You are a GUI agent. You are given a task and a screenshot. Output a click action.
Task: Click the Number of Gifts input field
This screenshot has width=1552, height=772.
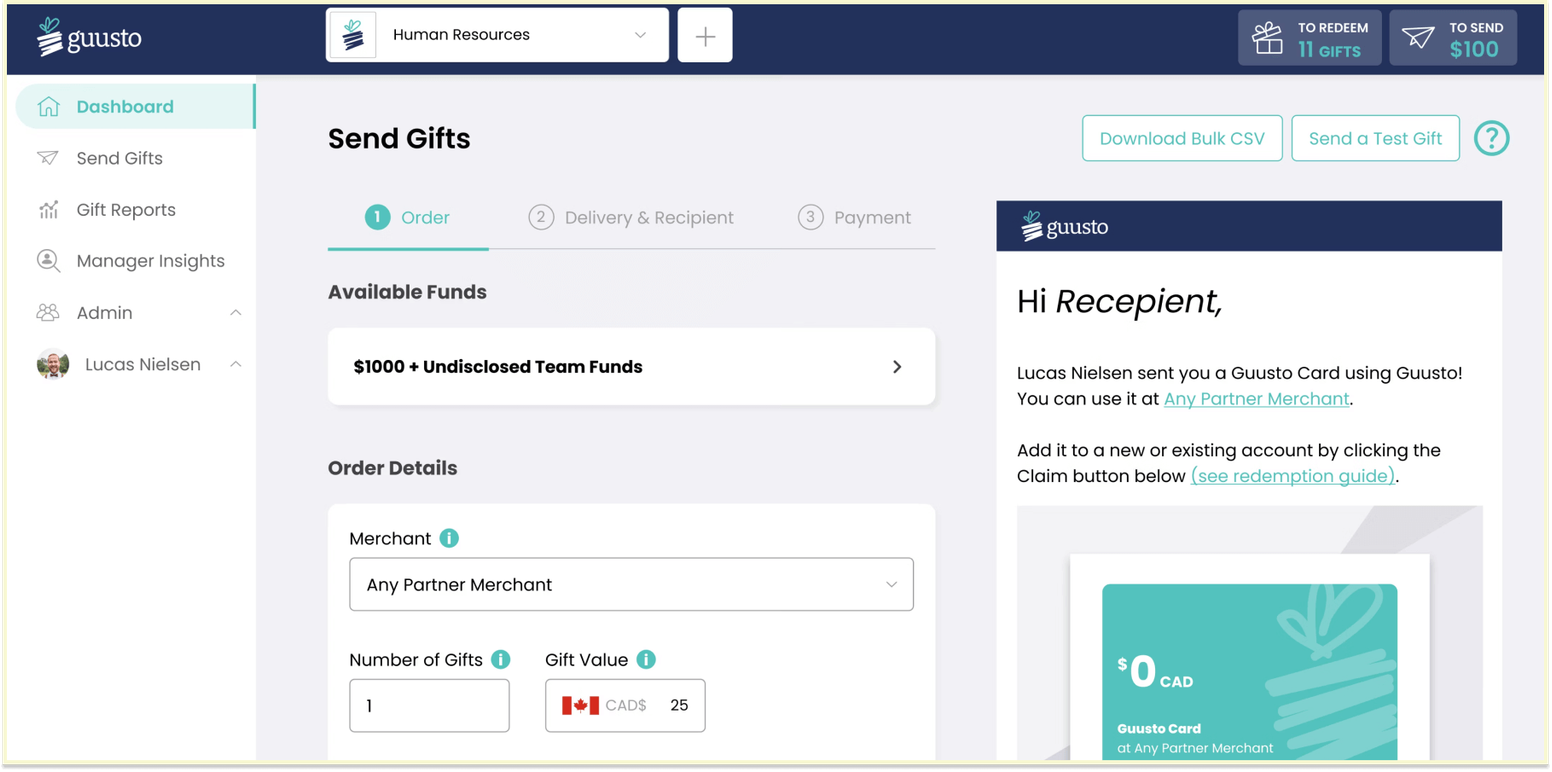pos(429,706)
